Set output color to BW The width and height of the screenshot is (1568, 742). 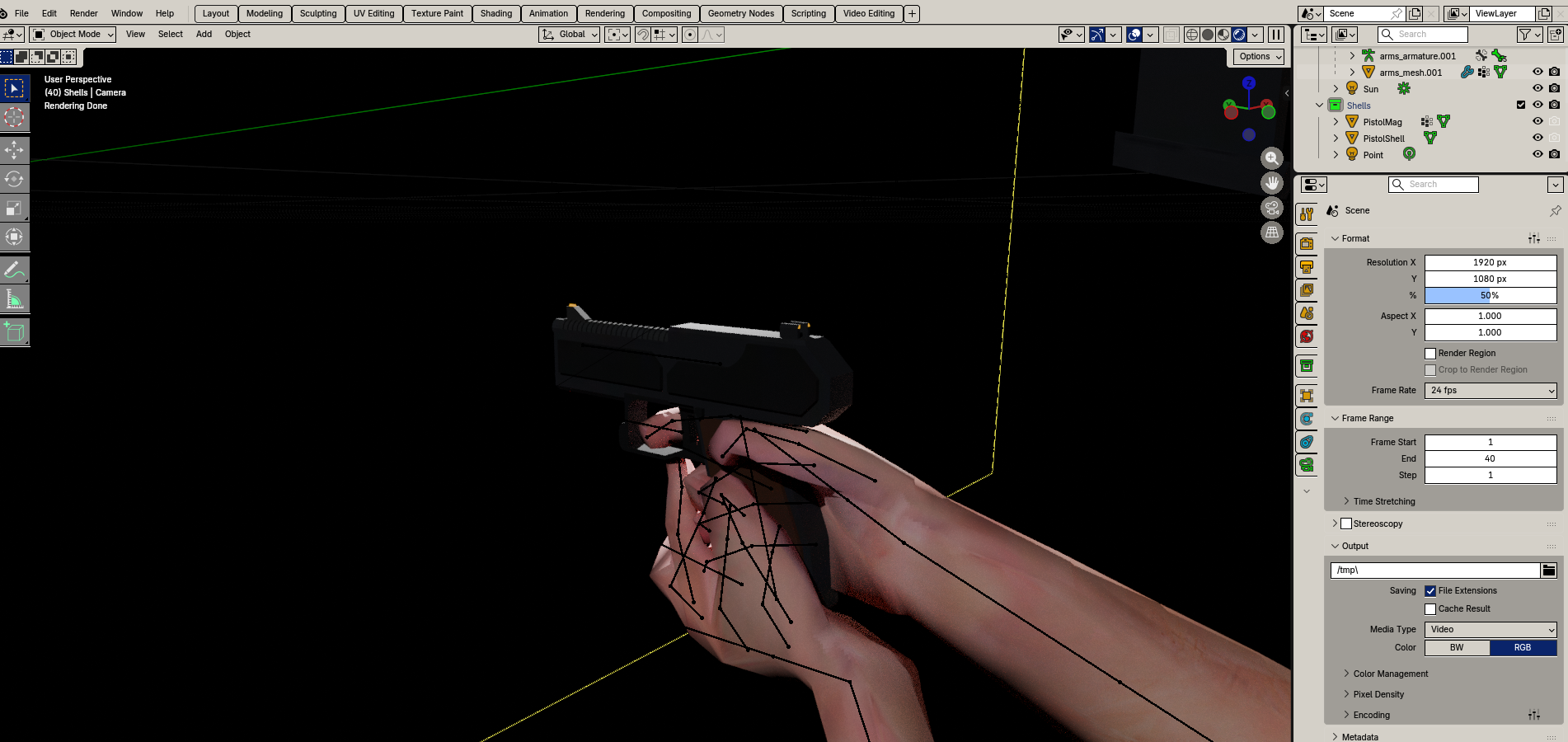click(1457, 647)
